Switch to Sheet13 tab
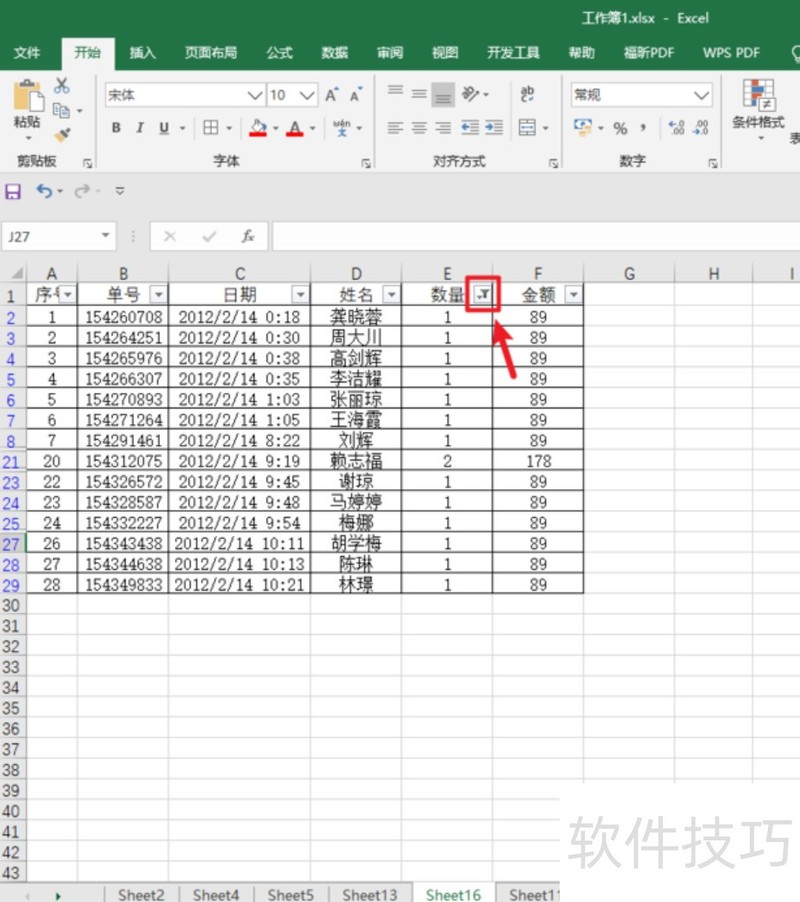Image resolution: width=800 pixels, height=902 pixels. [370, 894]
